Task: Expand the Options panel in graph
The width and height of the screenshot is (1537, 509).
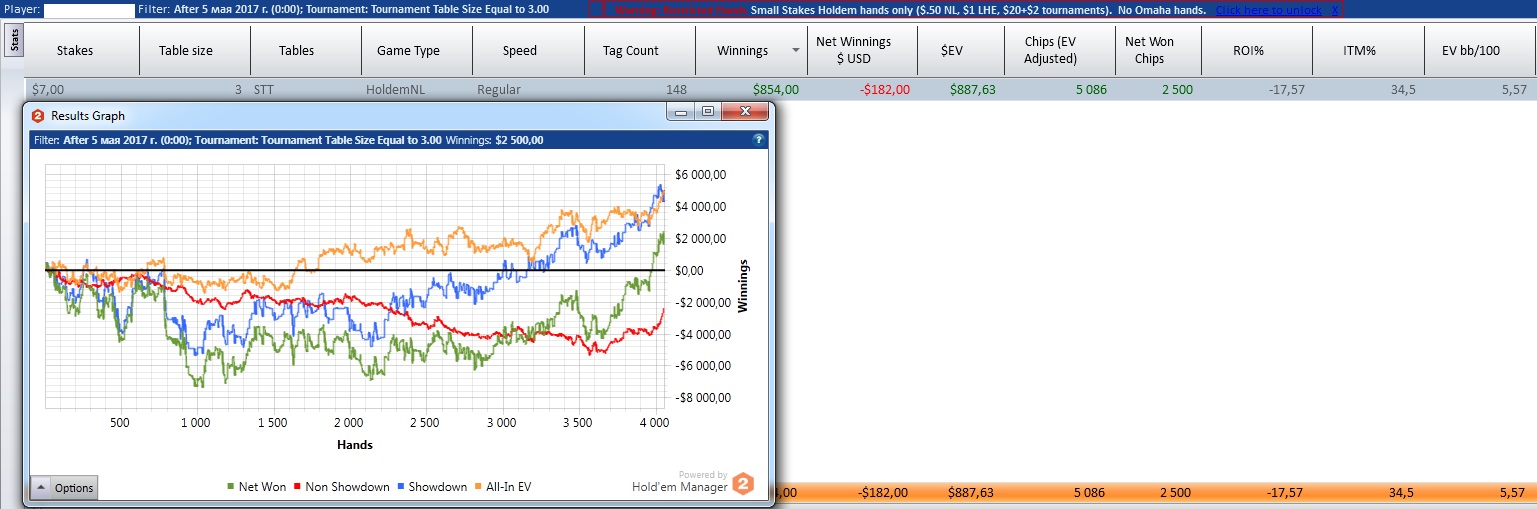Action: [x=64, y=488]
